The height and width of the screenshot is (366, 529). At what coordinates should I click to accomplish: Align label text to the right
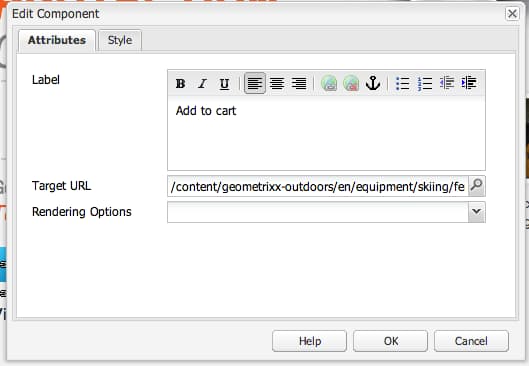[x=299, y=83]
